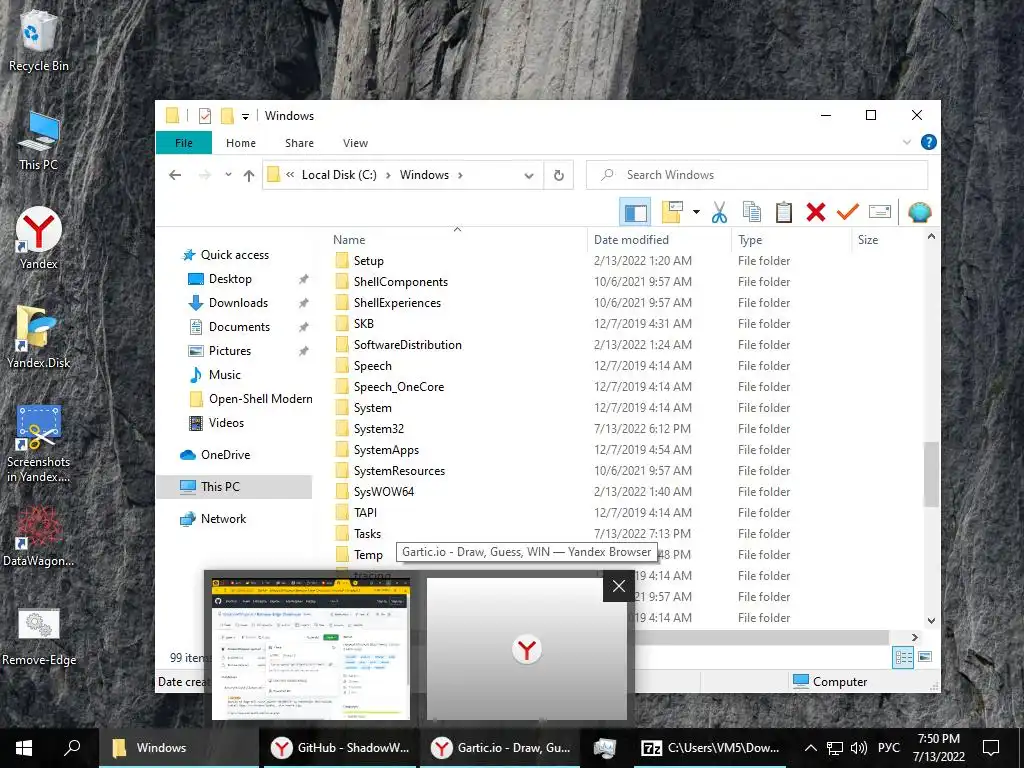The image size is (1024, 768).
Task: Click the Remove-Edge desktop icon
Action: click(39, 636)
